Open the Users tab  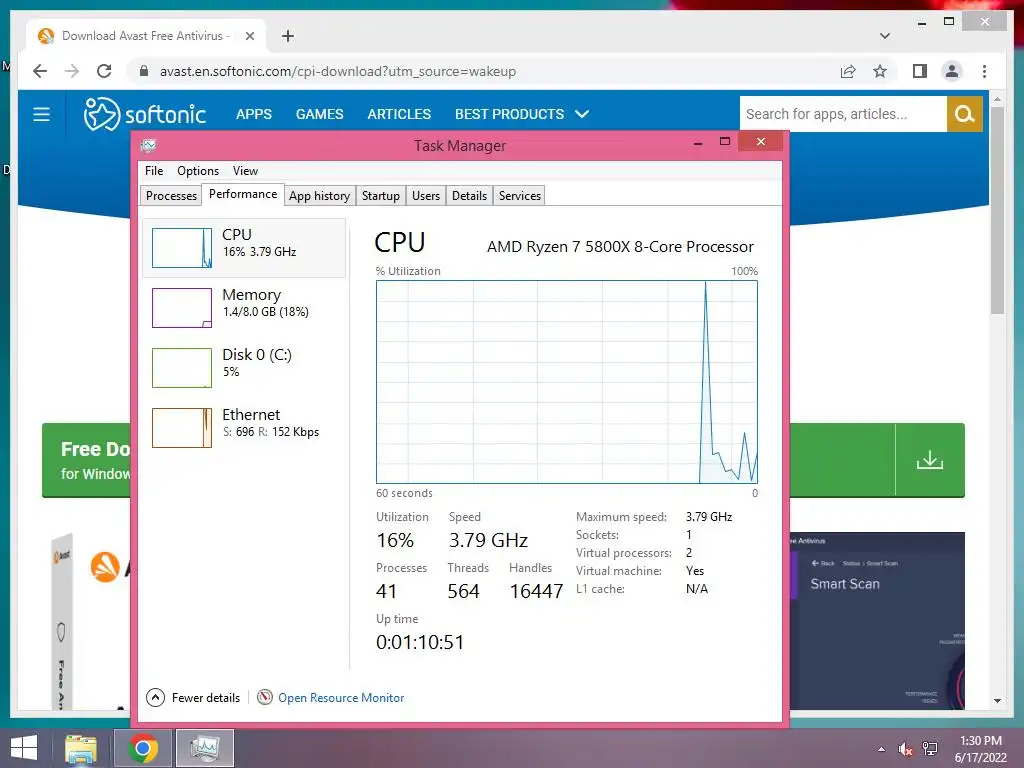click(x=426, y=196)
